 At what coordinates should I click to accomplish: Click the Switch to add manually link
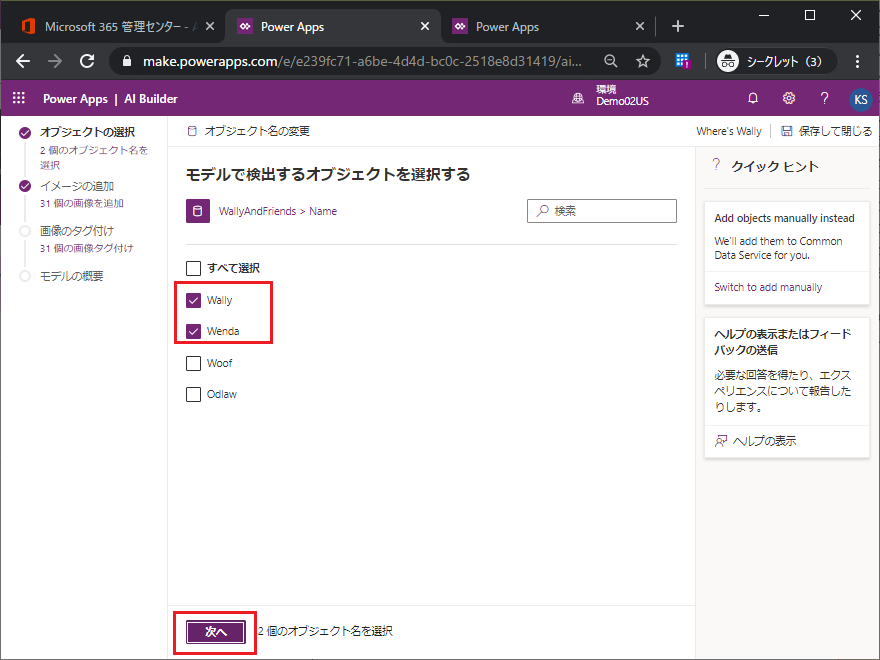click(768, 287)
